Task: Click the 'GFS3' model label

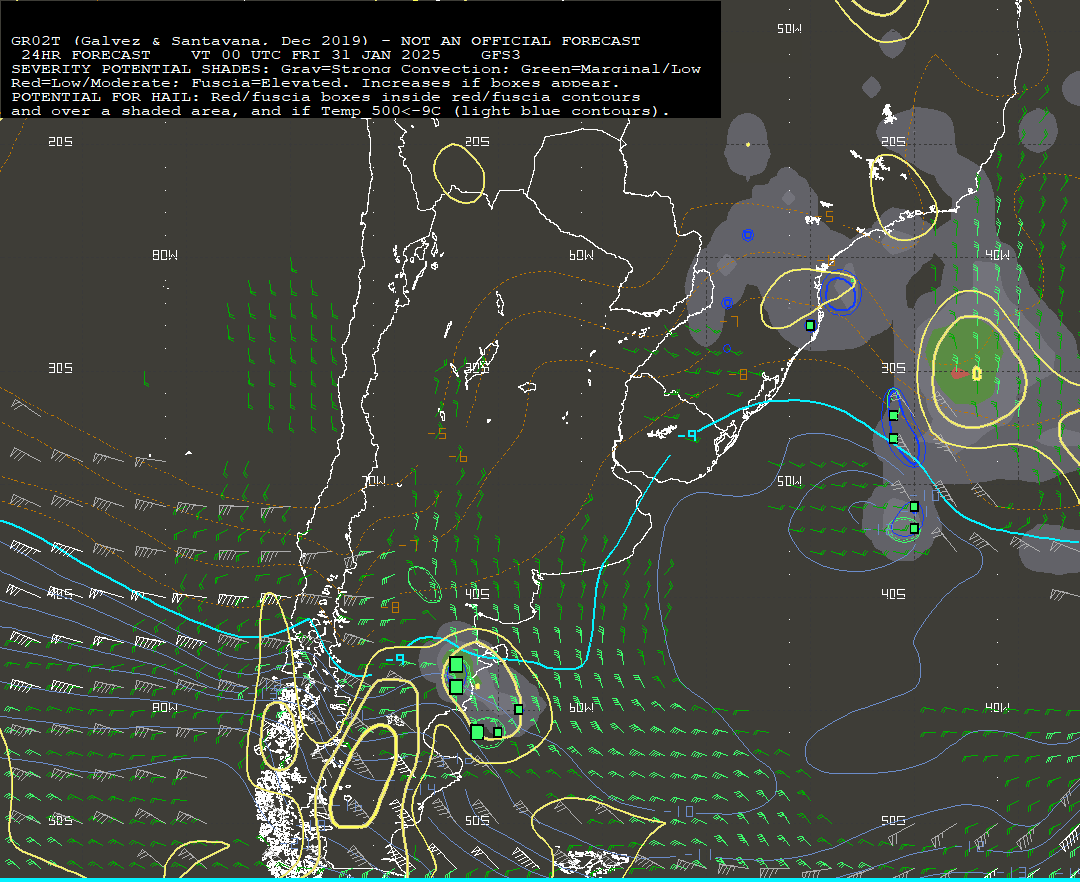Action: point(501,54)
